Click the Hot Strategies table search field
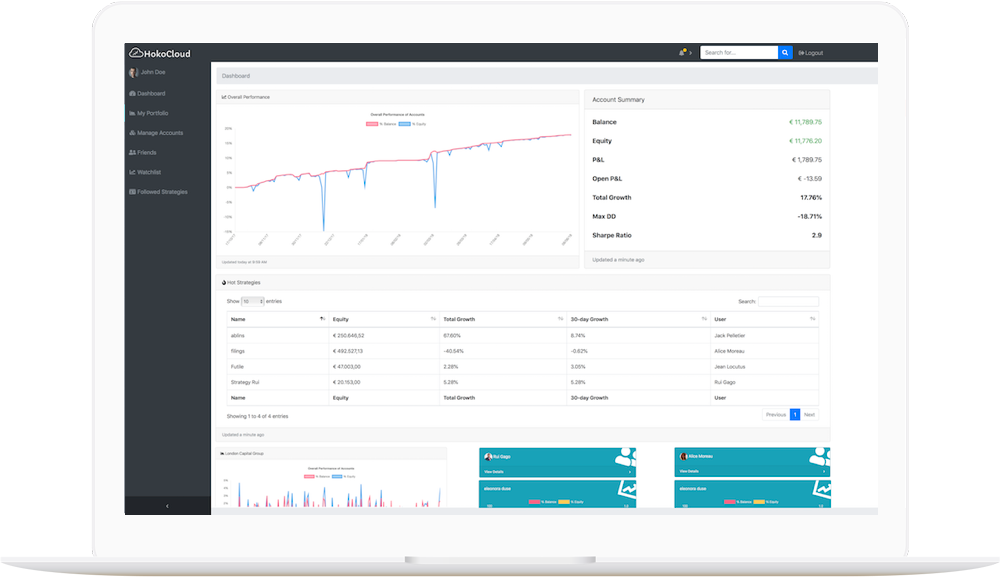This screenshot has height=577, width=1000. [788, 301]
